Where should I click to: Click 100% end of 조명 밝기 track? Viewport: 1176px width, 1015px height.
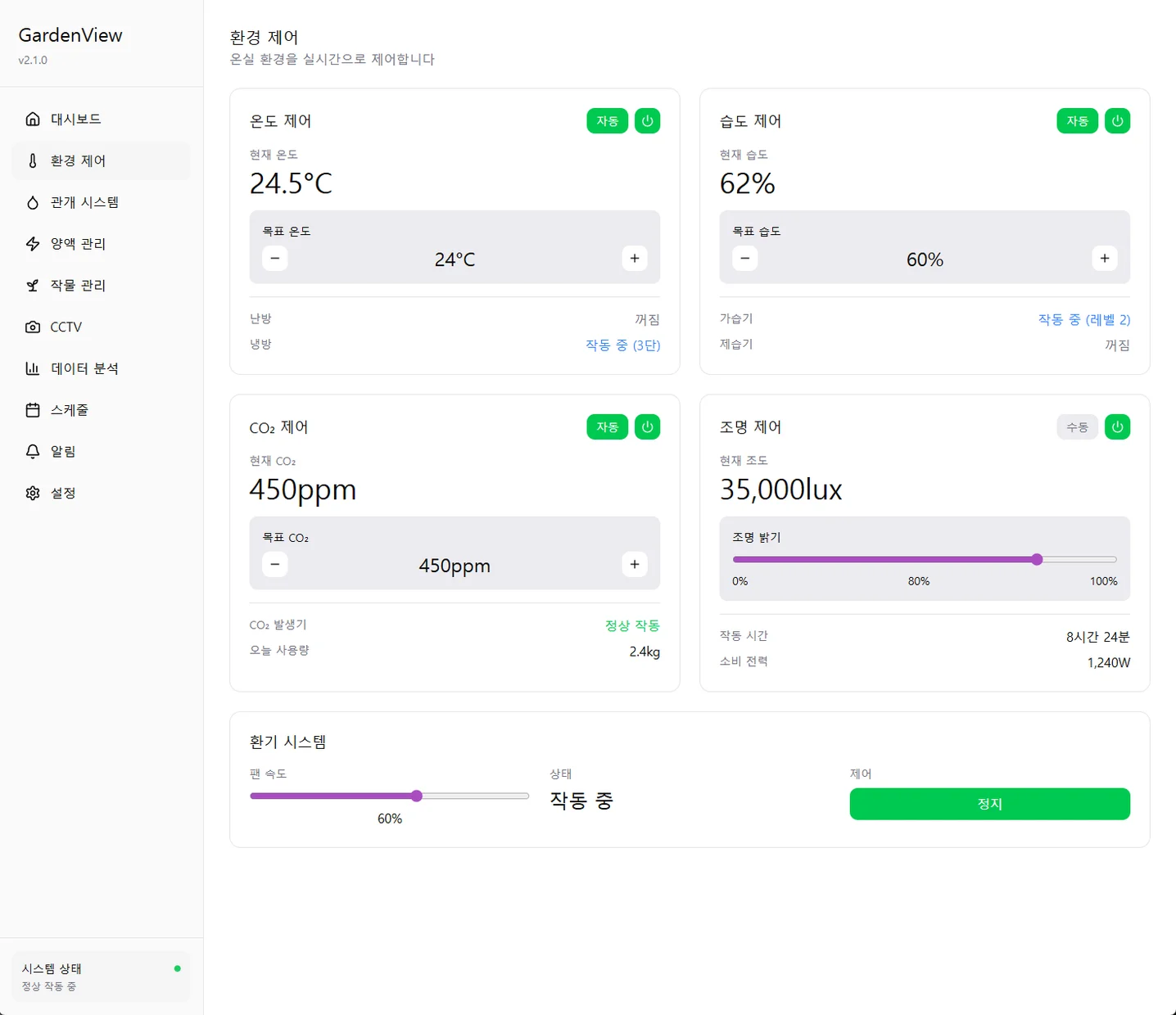(1114, 560)
